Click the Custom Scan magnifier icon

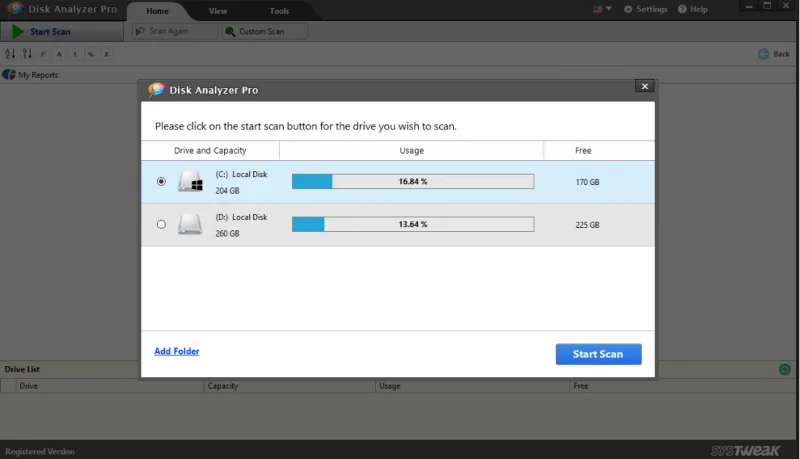(231, 32)
